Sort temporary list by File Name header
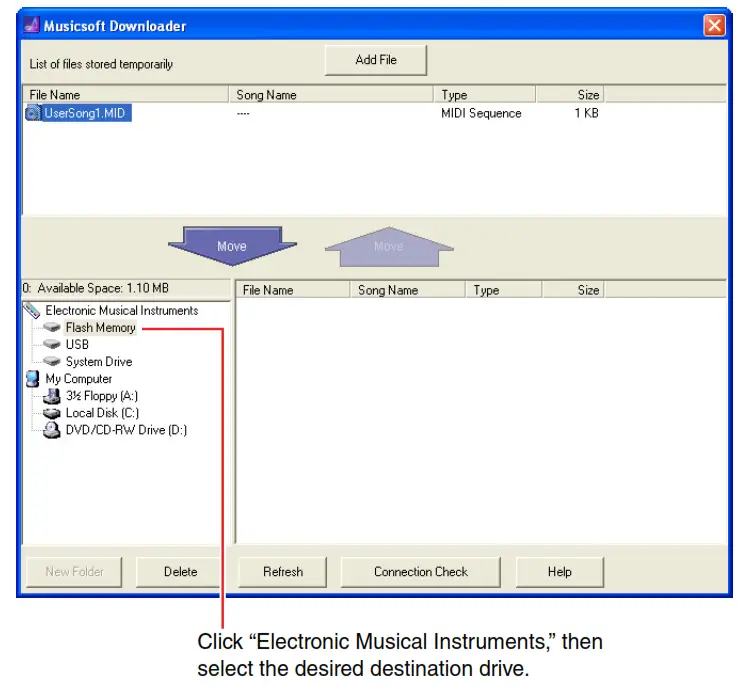 click(x=126, y=95)
